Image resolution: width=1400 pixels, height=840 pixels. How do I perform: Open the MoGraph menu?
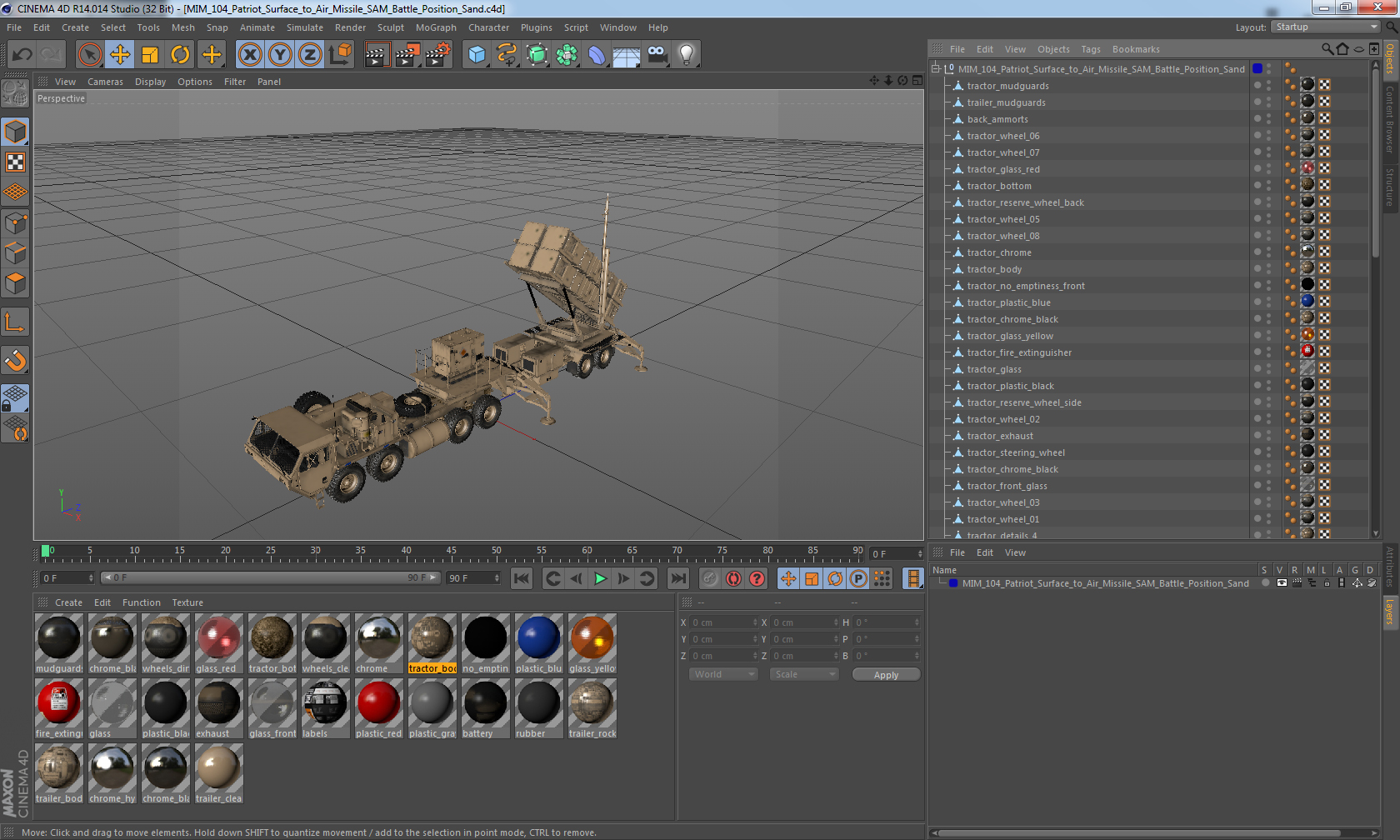pyautogui.click(x=436, y=27)
